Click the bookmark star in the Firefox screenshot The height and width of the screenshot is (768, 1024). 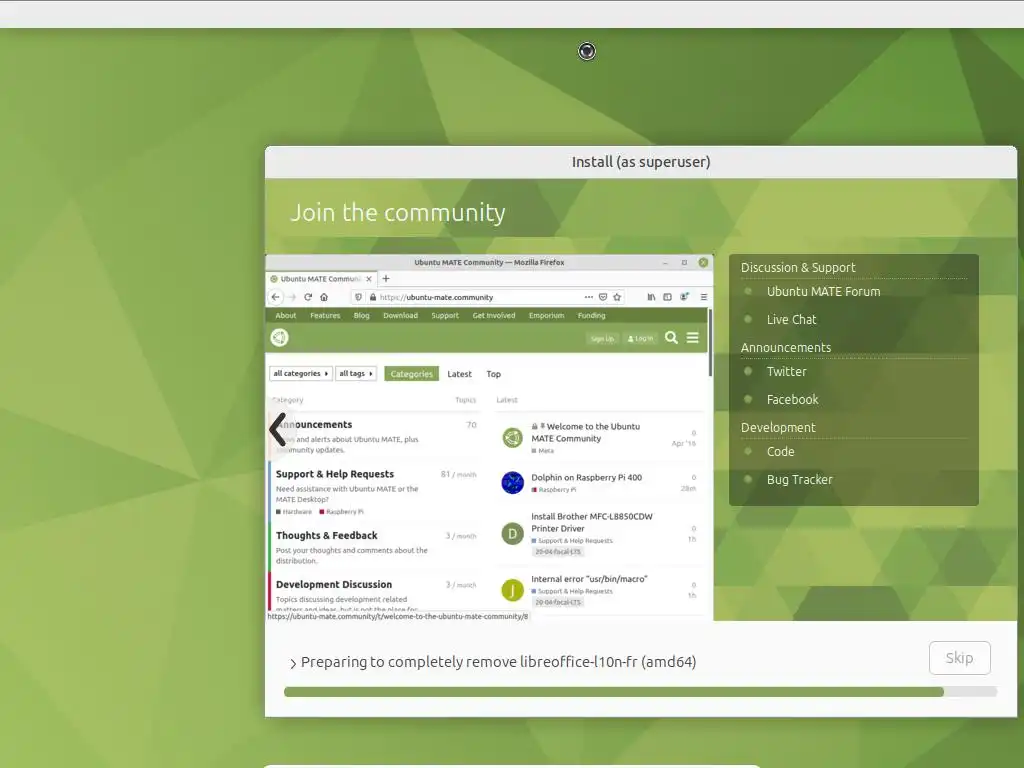click(x=617, y=297)
